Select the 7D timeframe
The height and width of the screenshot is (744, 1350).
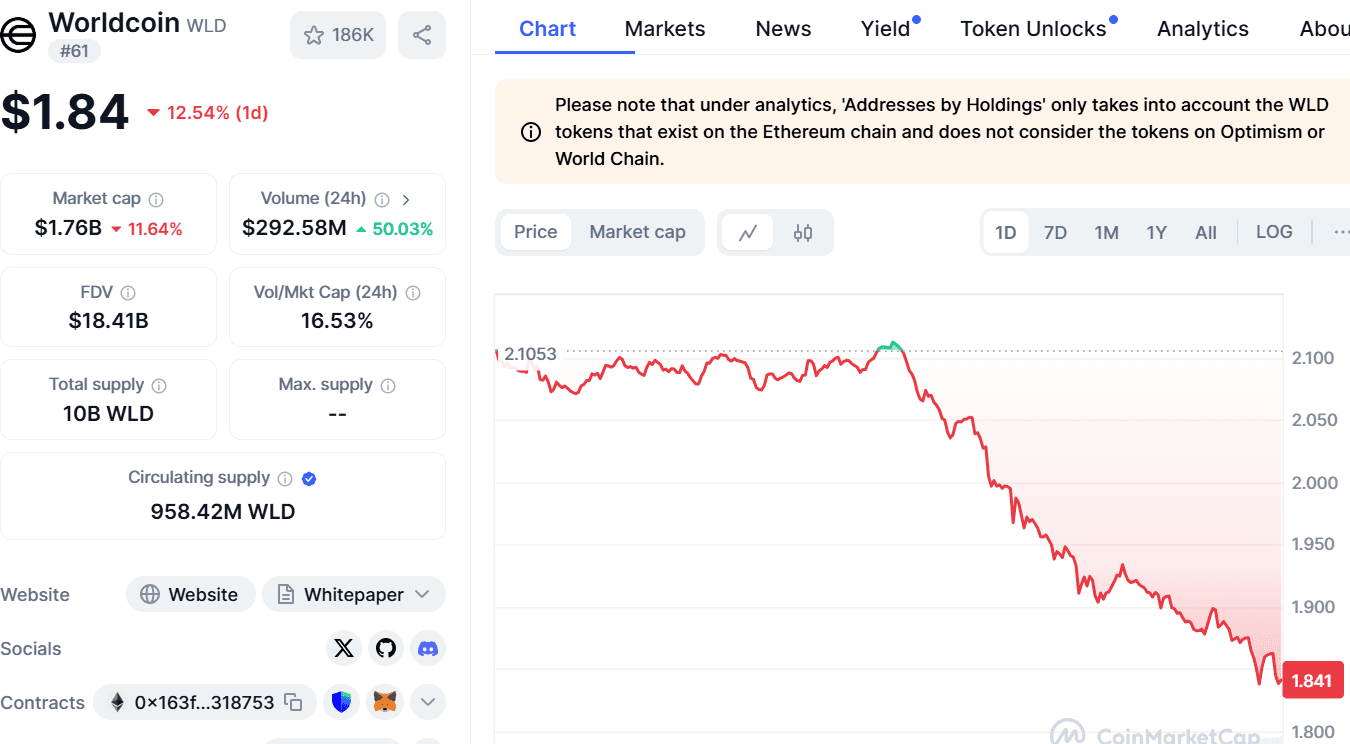1055,231
